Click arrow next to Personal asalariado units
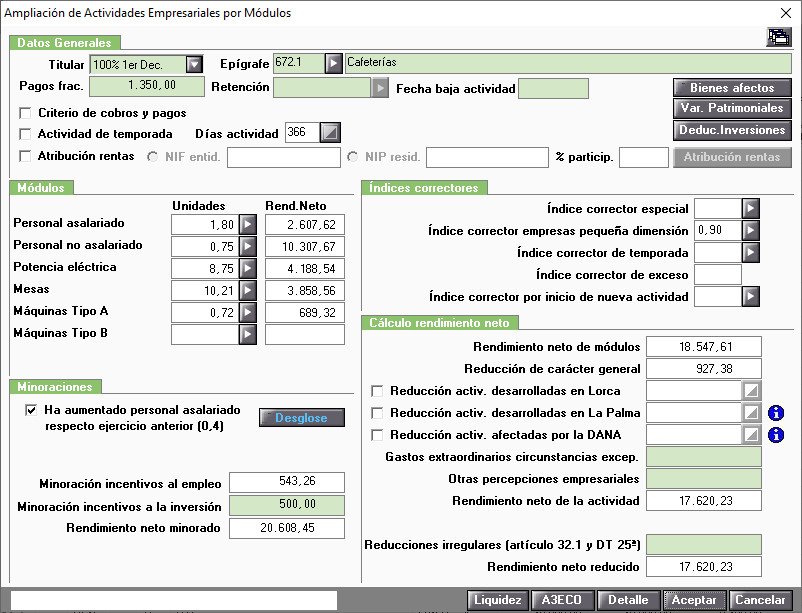 [248, 225]
